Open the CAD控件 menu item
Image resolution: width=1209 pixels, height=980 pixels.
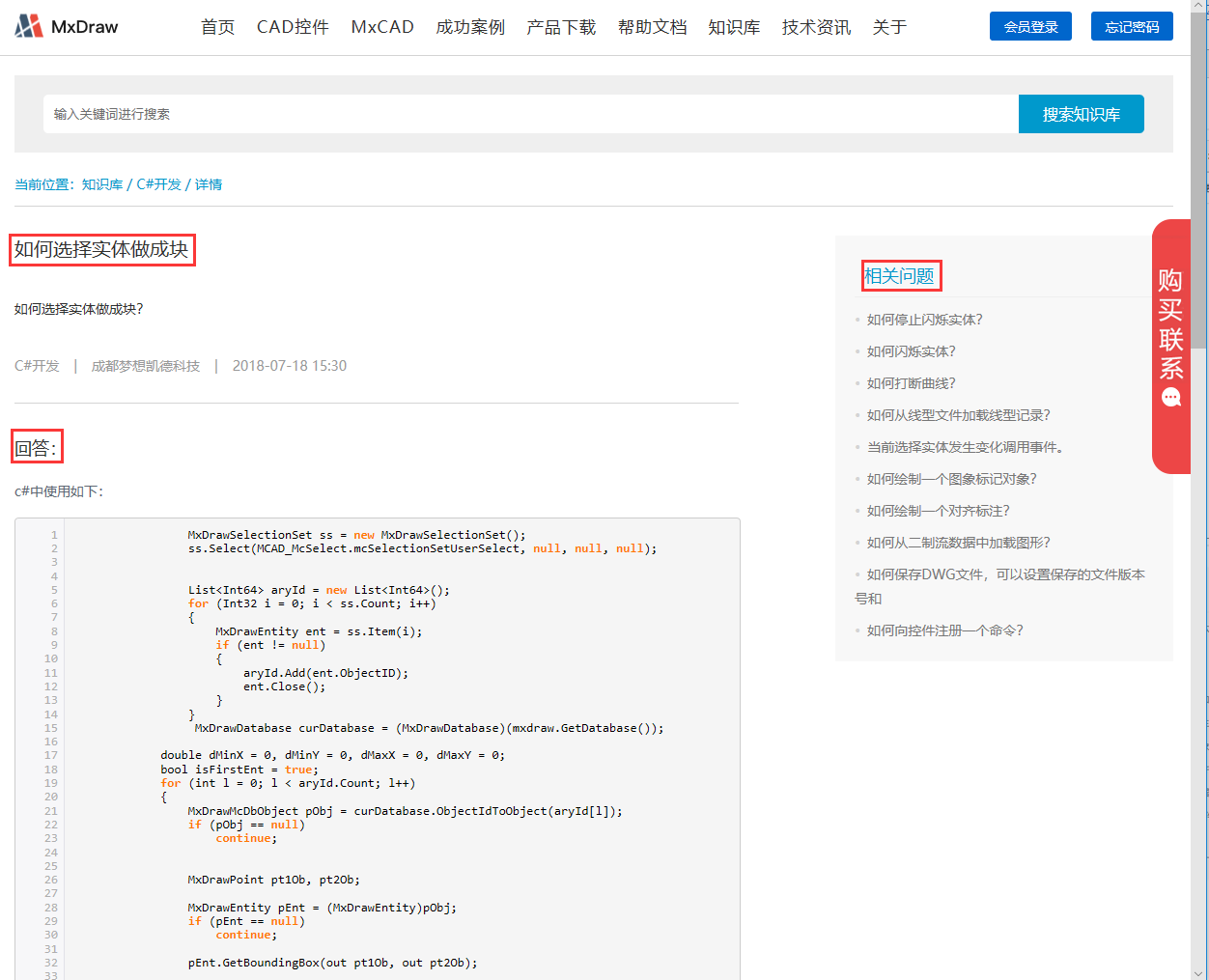click(293, 27)
